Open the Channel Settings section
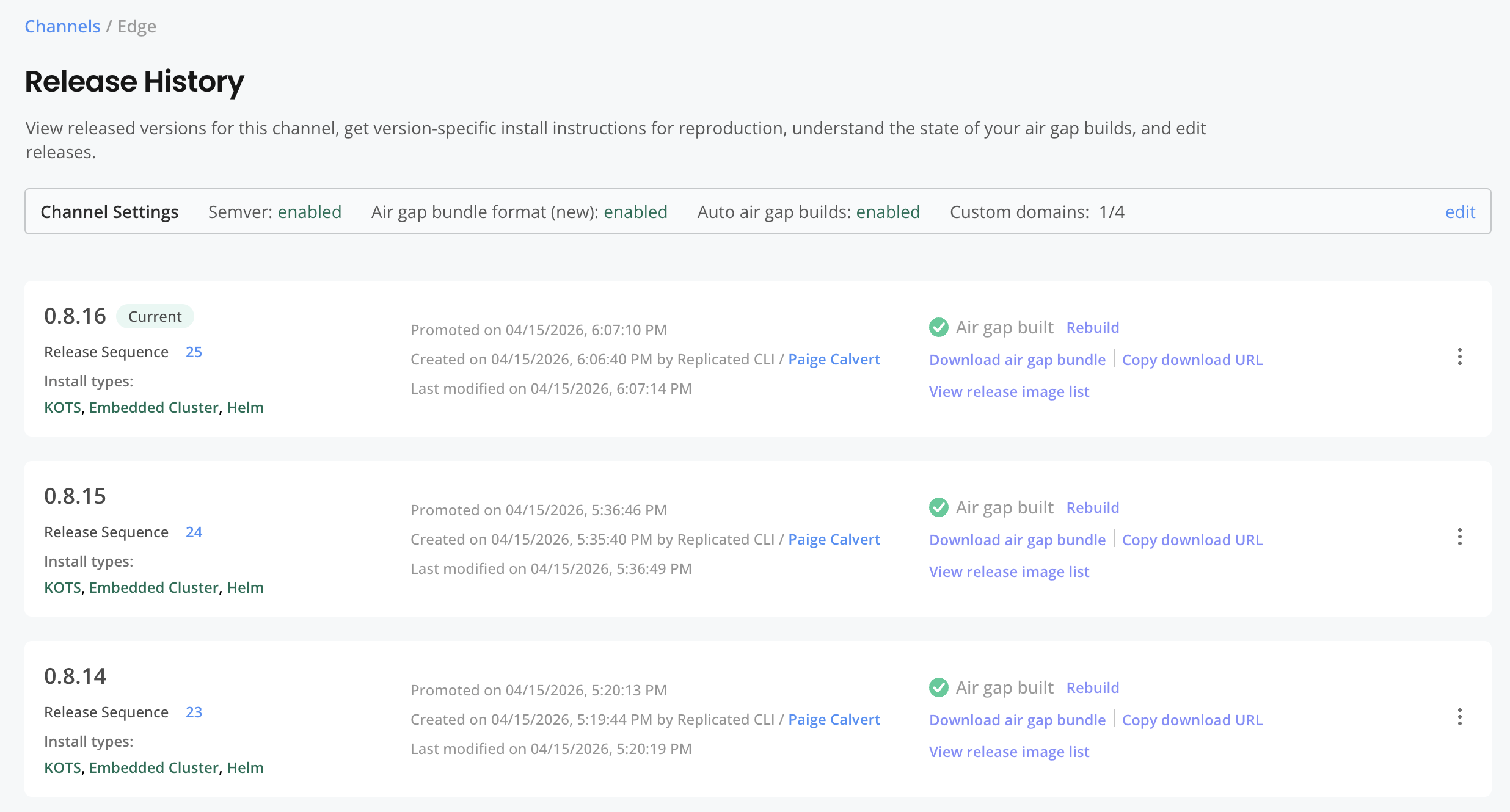 click(109, 212)
